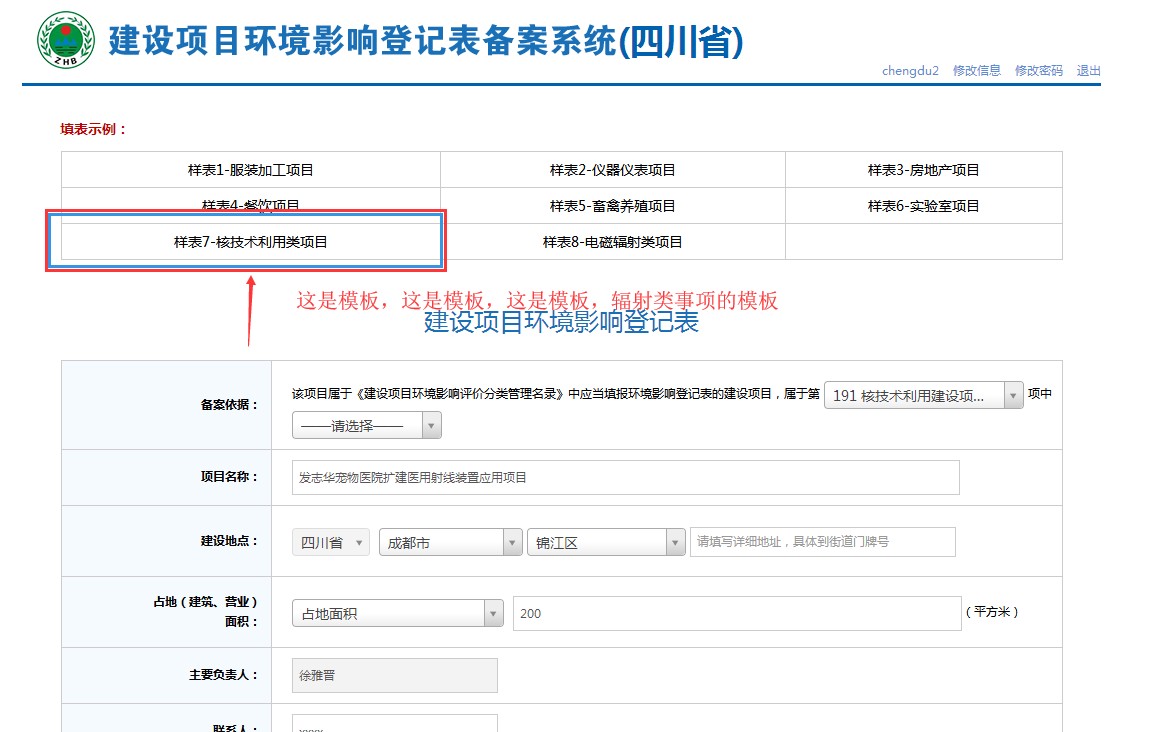This screenshot has width=1151, height=732.
Task: Expand the 四川省 province dropdown
Action: [330, 543]
